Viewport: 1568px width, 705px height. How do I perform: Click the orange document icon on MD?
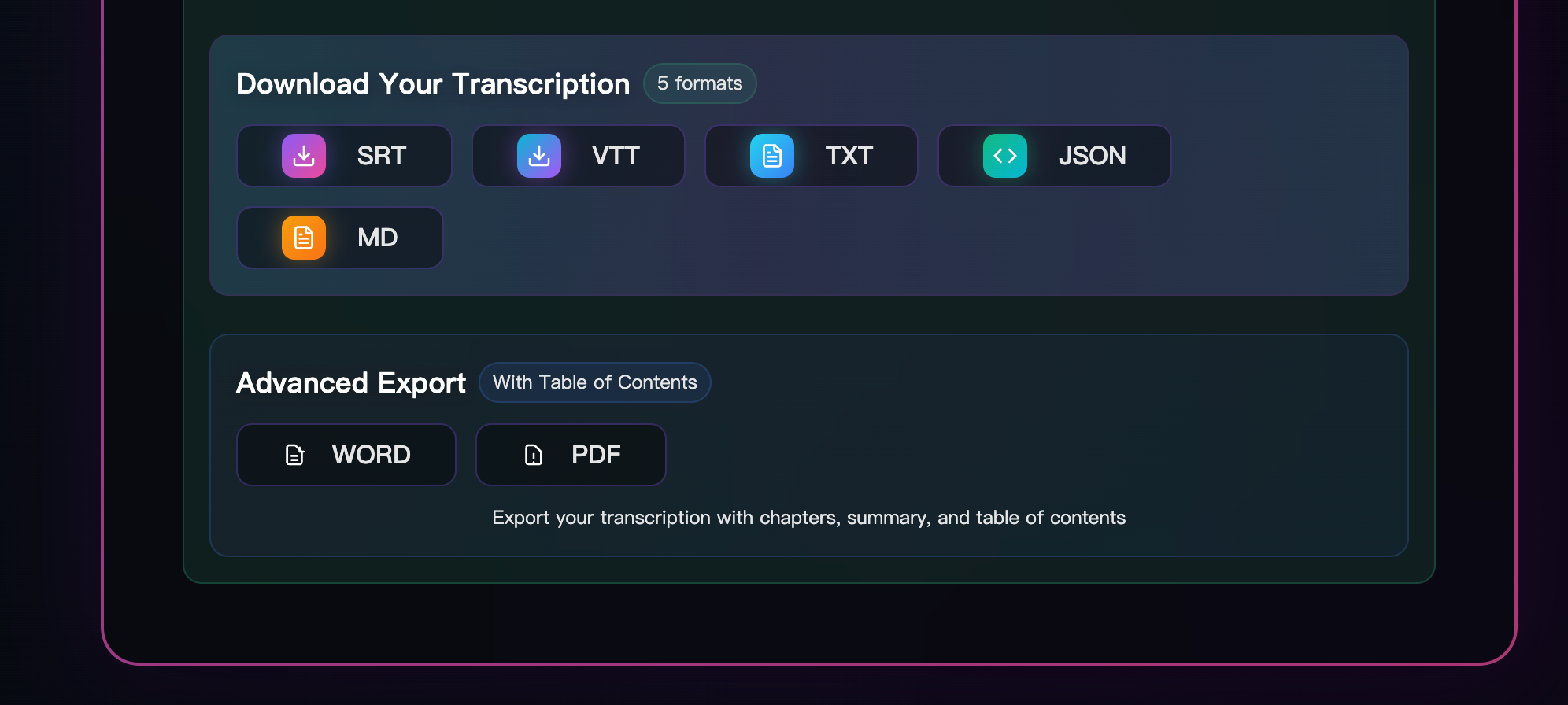[x=304, y=237]
